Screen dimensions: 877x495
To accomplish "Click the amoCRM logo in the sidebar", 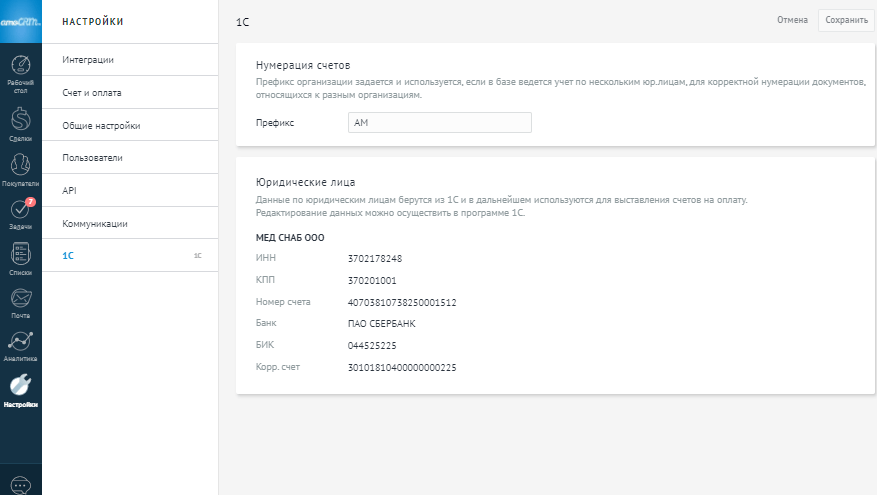I will click(x=21, y=21).
